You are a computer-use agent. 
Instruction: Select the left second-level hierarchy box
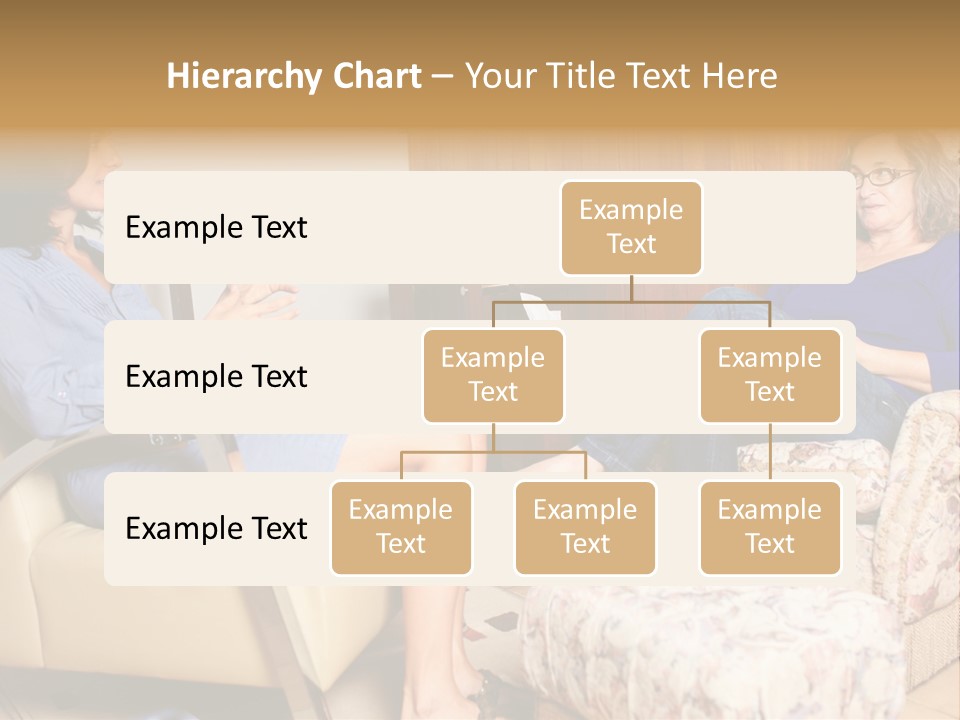(x=493, y=375)
